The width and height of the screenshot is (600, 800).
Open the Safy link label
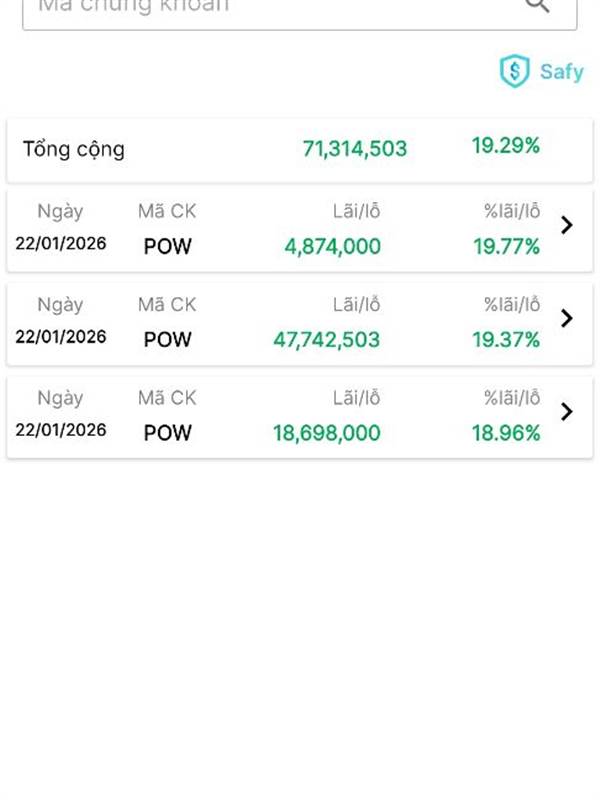[x=561, y=72]
